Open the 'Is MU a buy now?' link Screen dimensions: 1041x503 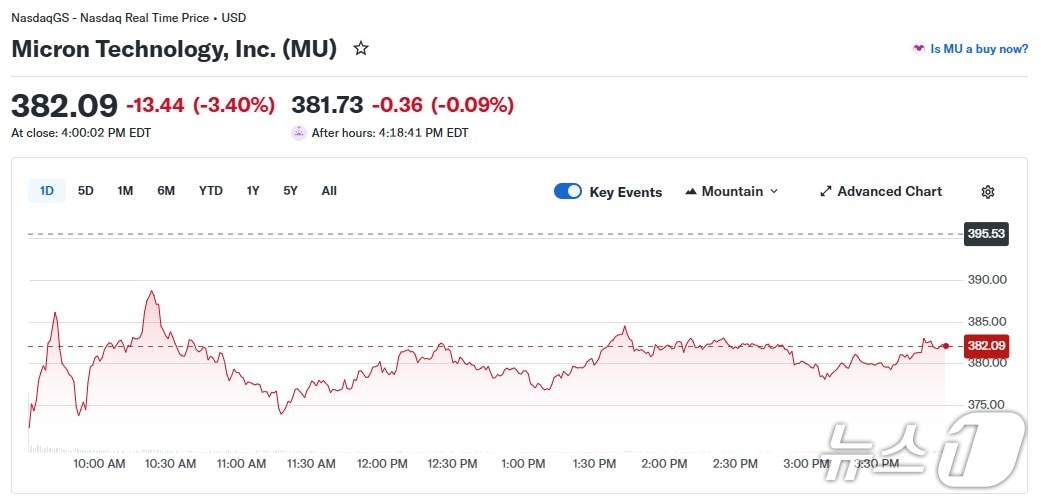[979, 48]
